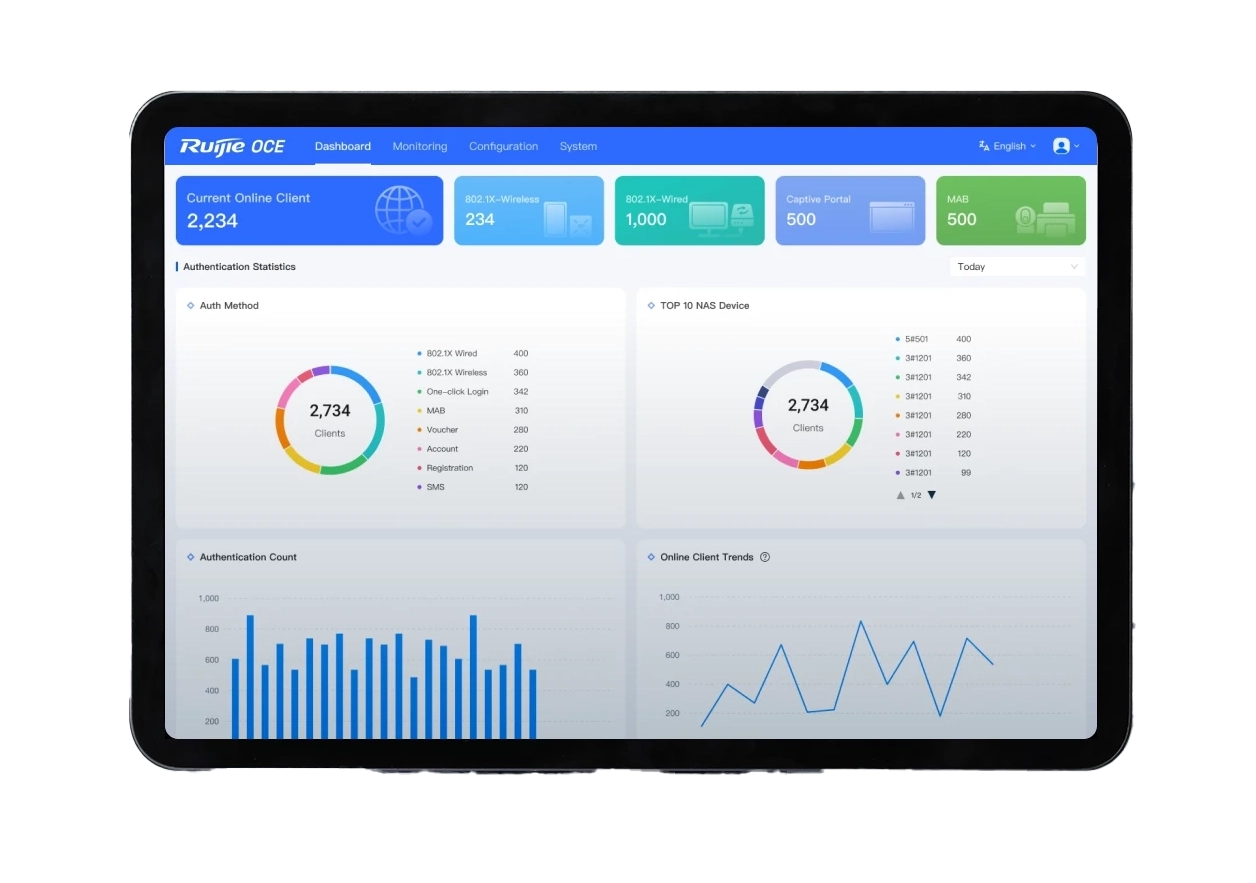The height and width of the screenshot is (883, 1256).
Task: Open the user account avatar menu
Action: click(x=1062, y=146)
